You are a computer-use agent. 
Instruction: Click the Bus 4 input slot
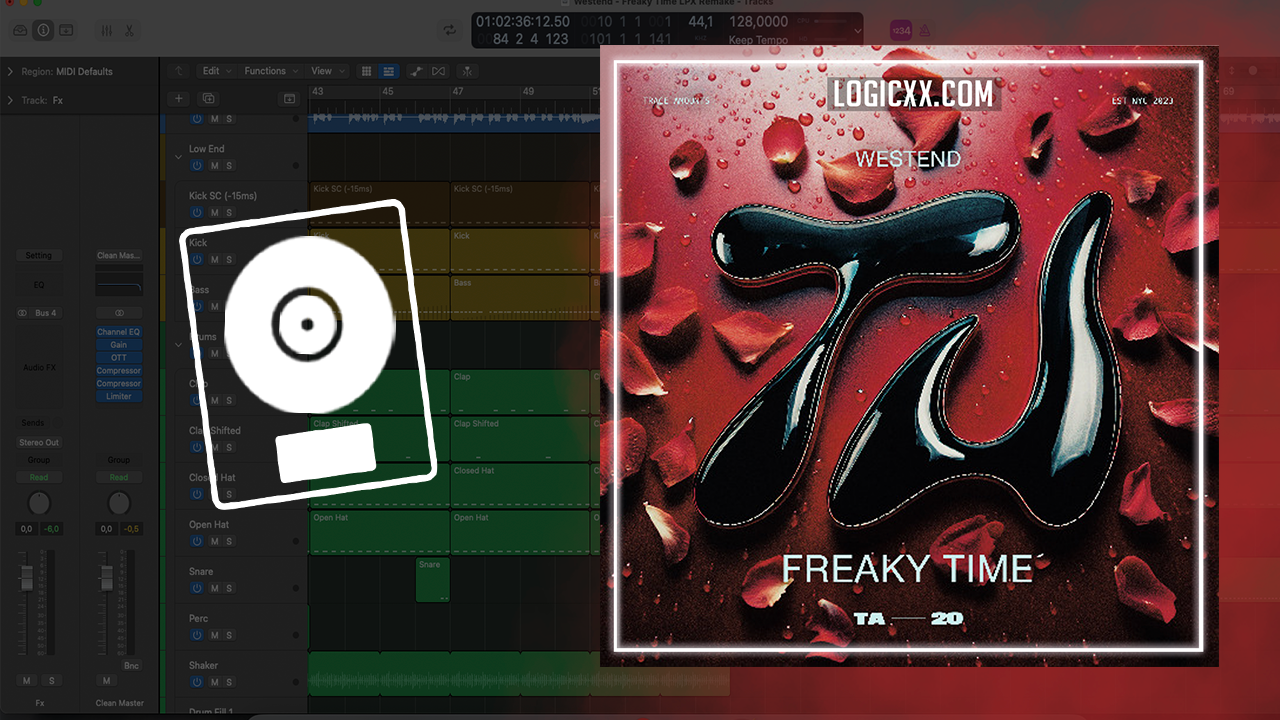pos(46,313)
